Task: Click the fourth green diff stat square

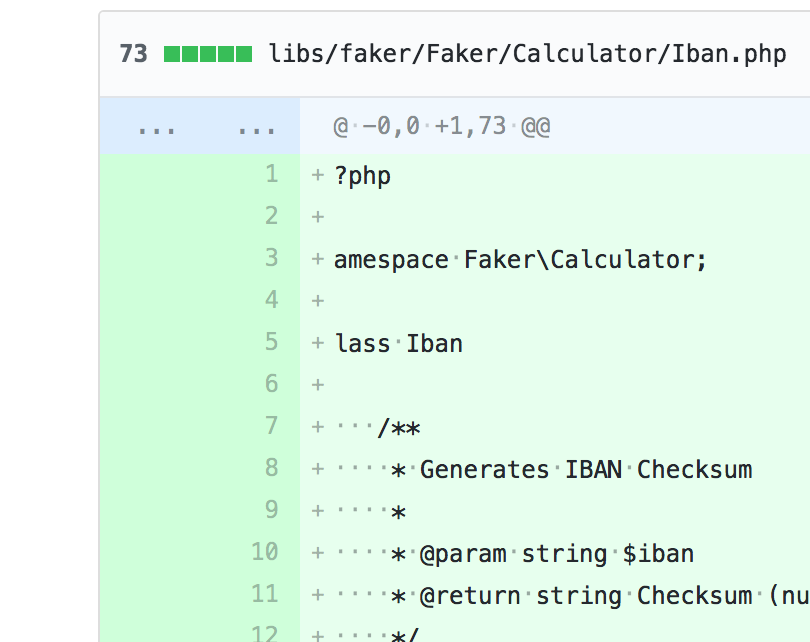Action: click(227, 53)
